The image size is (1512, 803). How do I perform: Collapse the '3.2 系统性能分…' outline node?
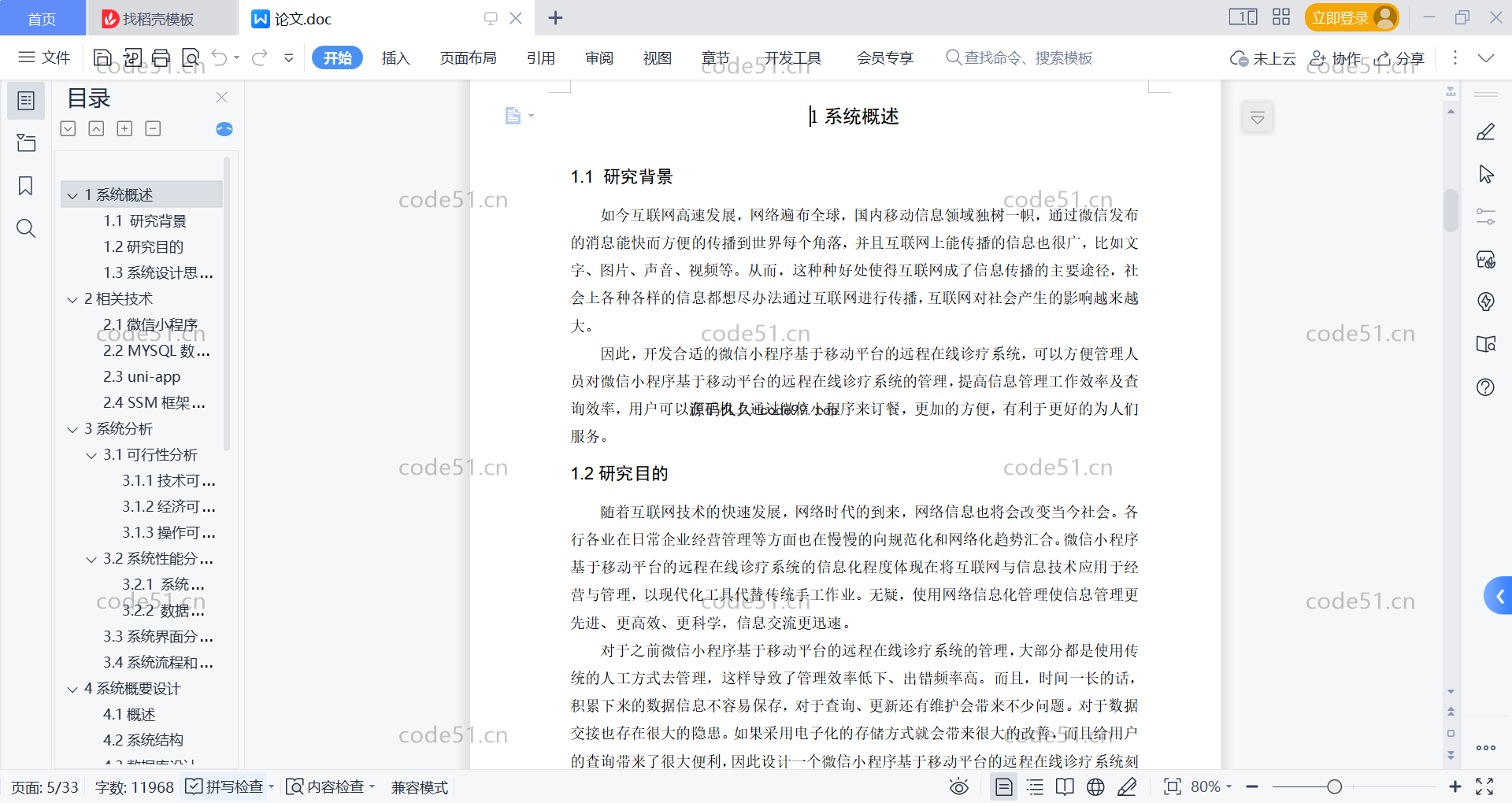pos(91,559)
